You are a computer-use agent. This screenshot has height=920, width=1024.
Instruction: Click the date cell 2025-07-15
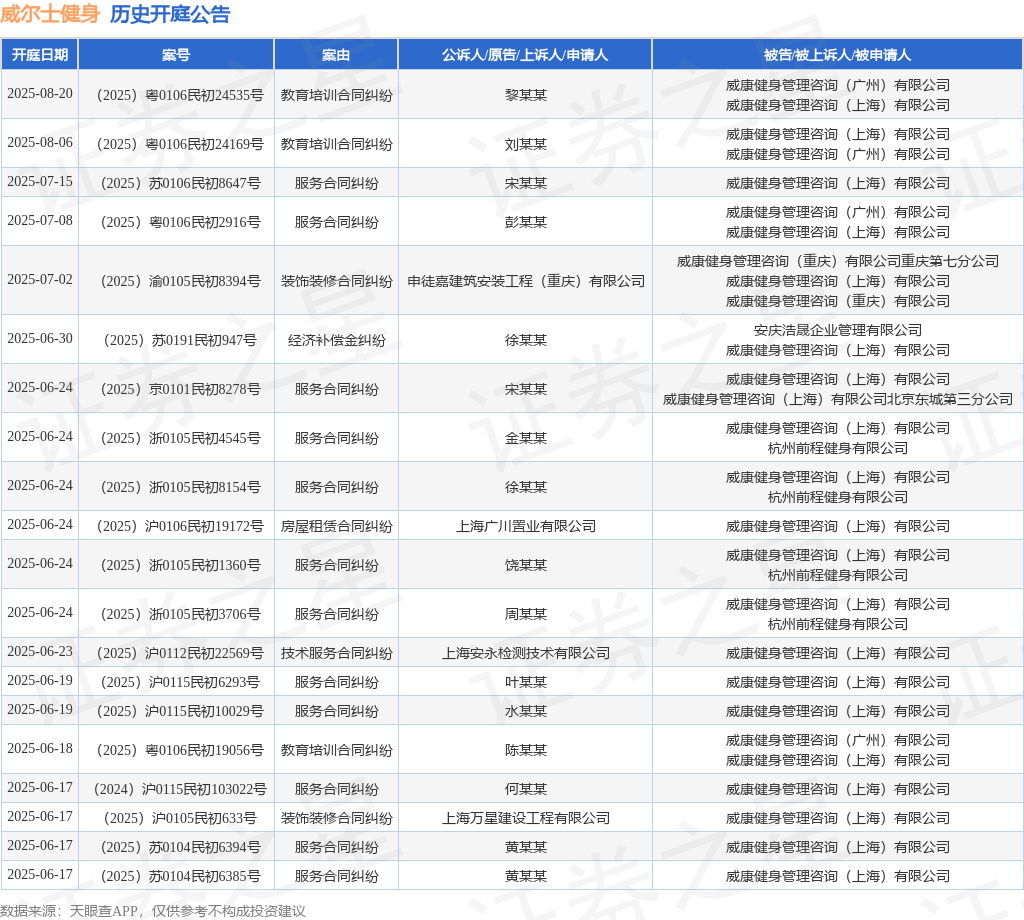[40, 182]
